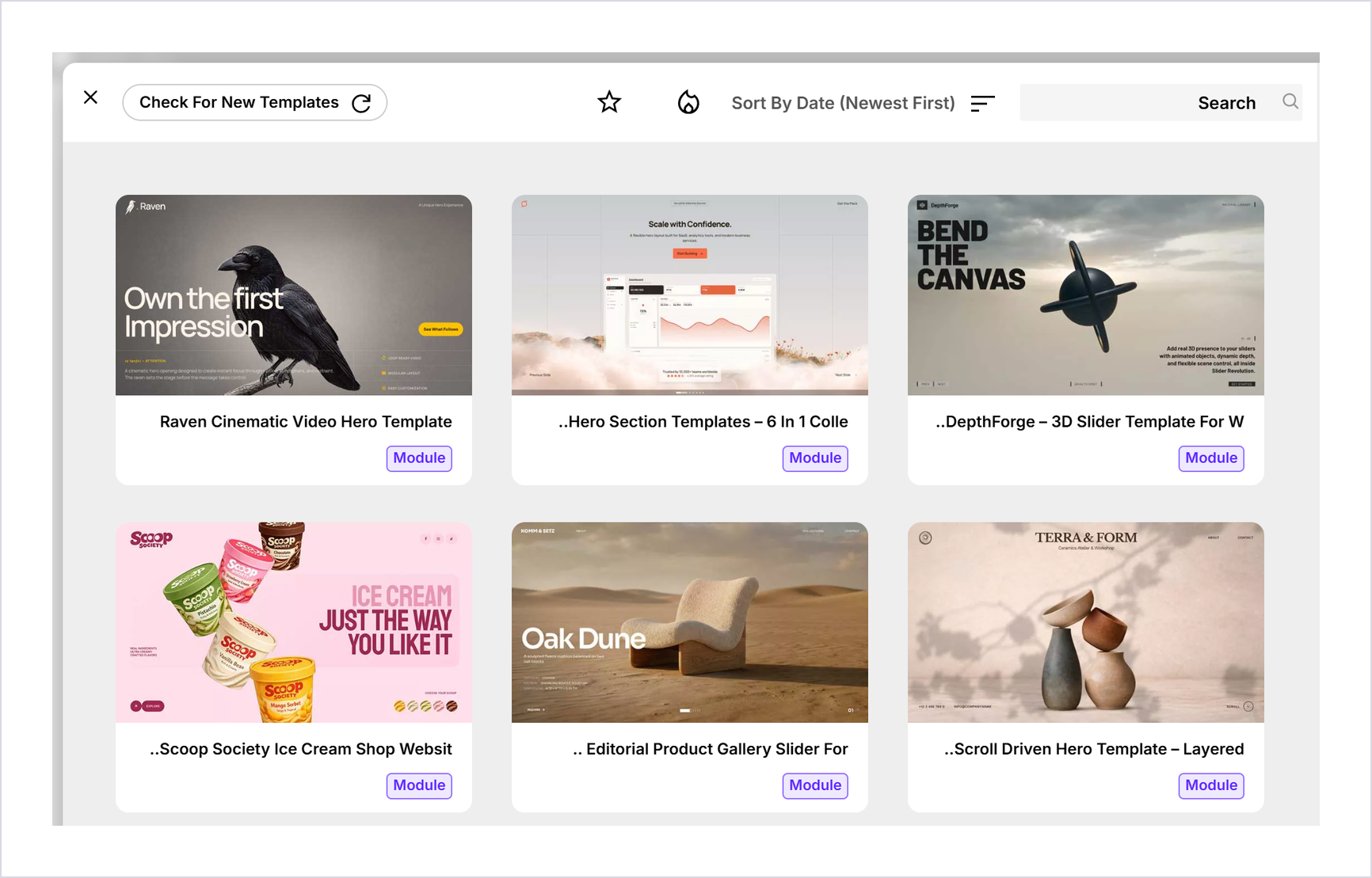
Task: Click Hero Section Templates – 6 In 1 title
Action: (x=703, y=422)
